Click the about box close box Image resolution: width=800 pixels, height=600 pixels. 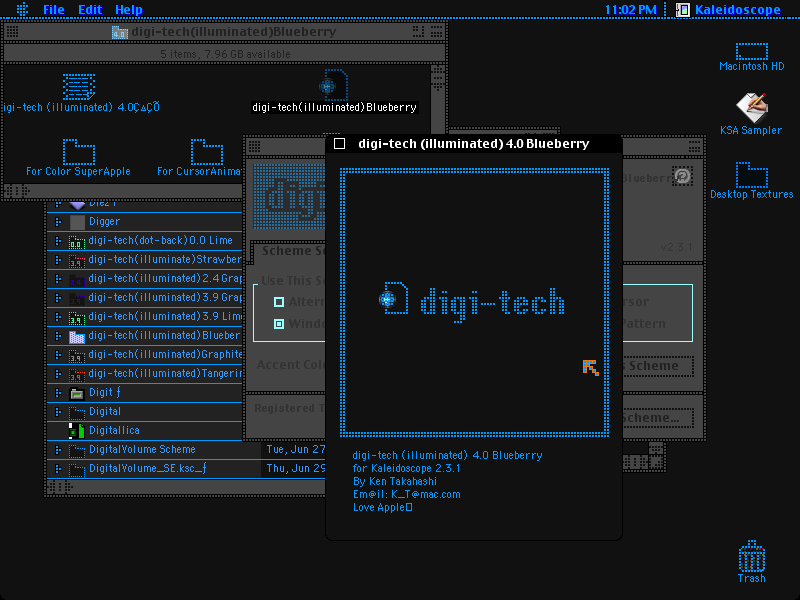(x=339, y=143)
